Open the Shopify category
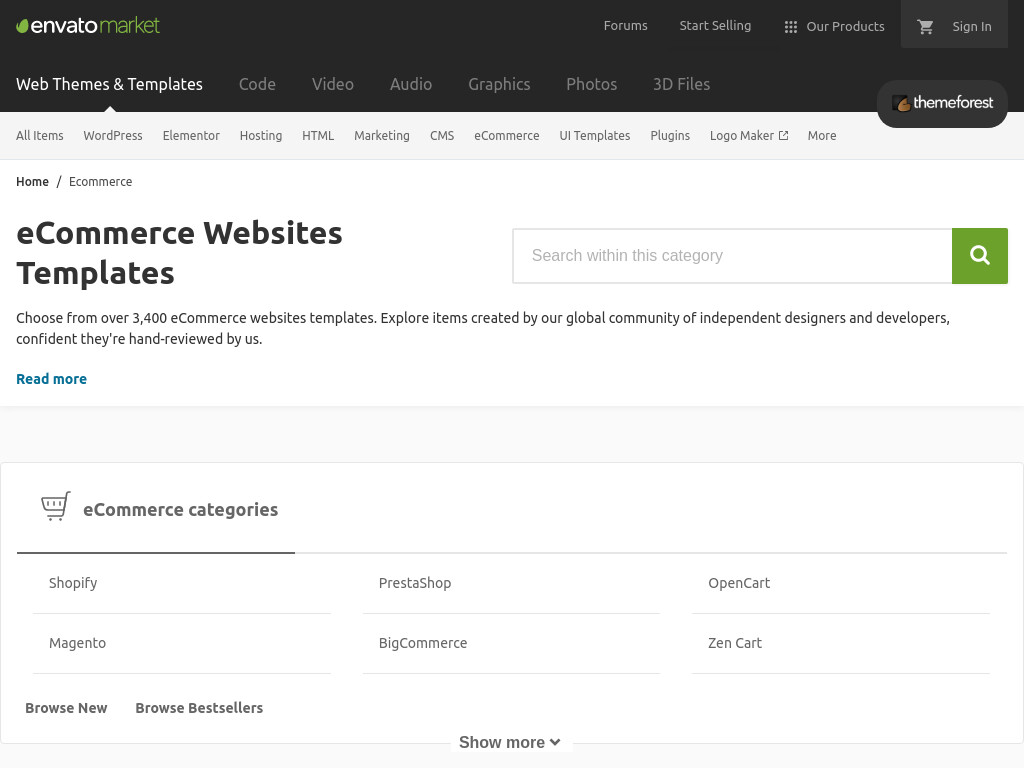Viewport: 1024px width, 768px height. pos(73,583)
